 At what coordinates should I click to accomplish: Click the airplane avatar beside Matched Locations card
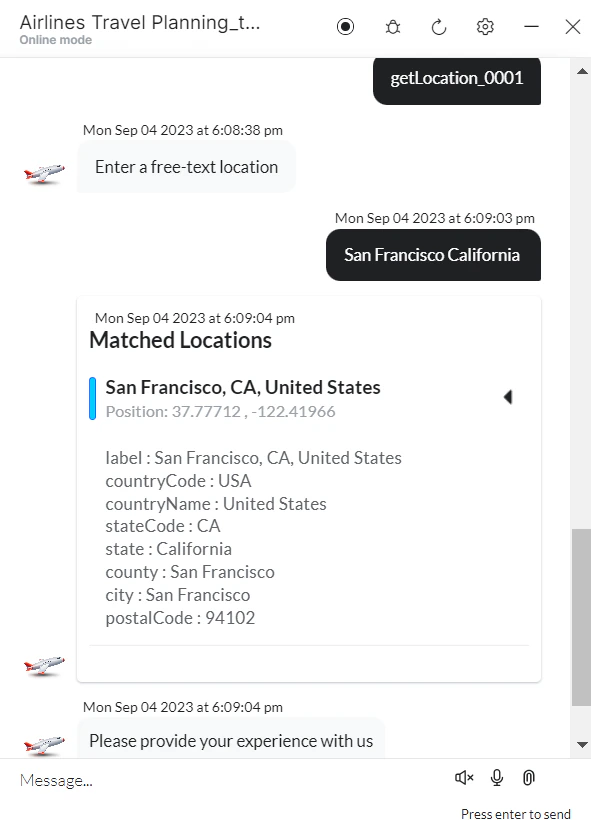coord(43,664)
